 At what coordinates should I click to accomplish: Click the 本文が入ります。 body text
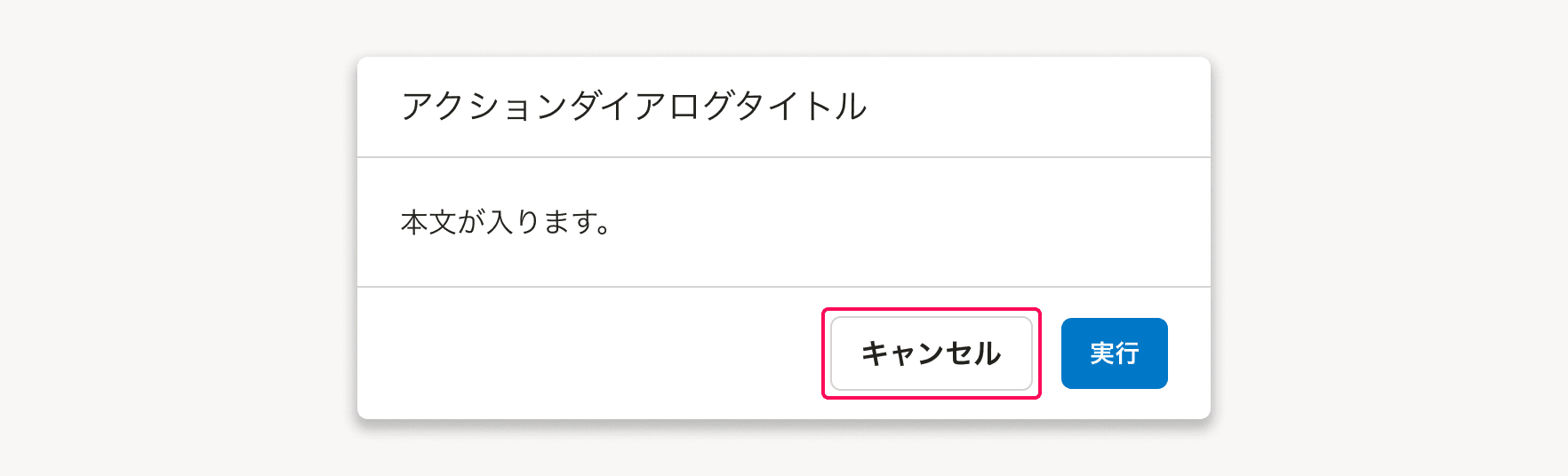pyautogui.click(x=506, y=222)
